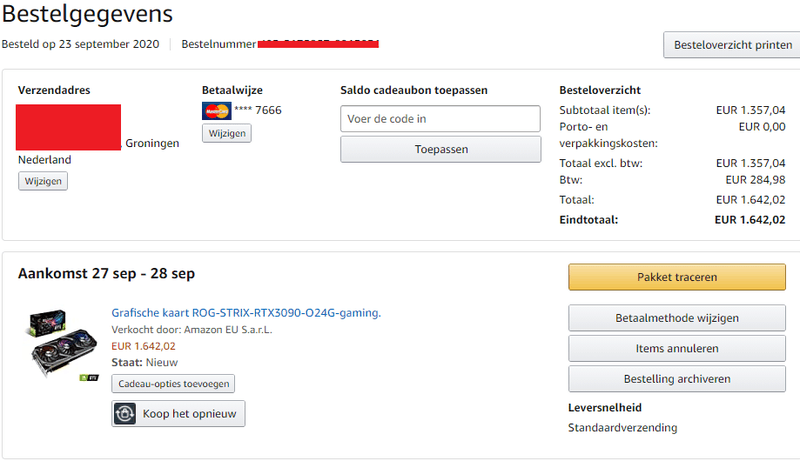Click the seller name Amazon EU S.a.r.L.

coord(222,330)
